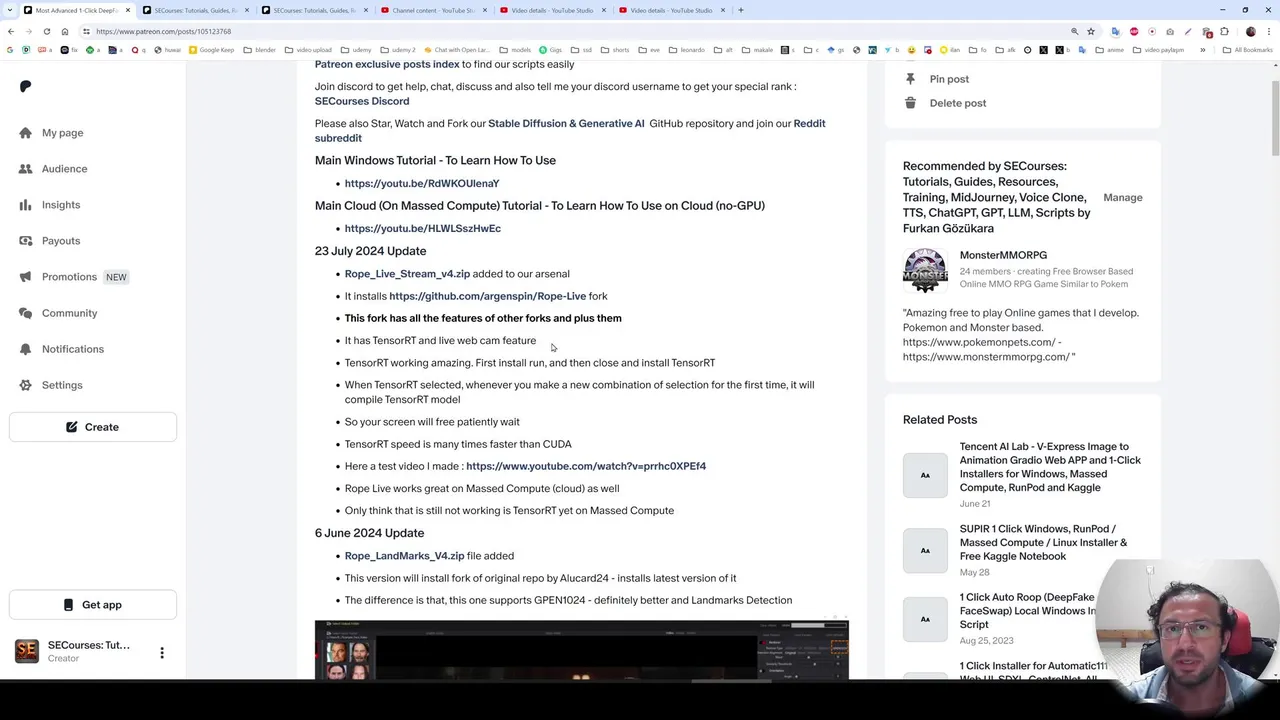Bookmark this page with the star icon

1091,31
